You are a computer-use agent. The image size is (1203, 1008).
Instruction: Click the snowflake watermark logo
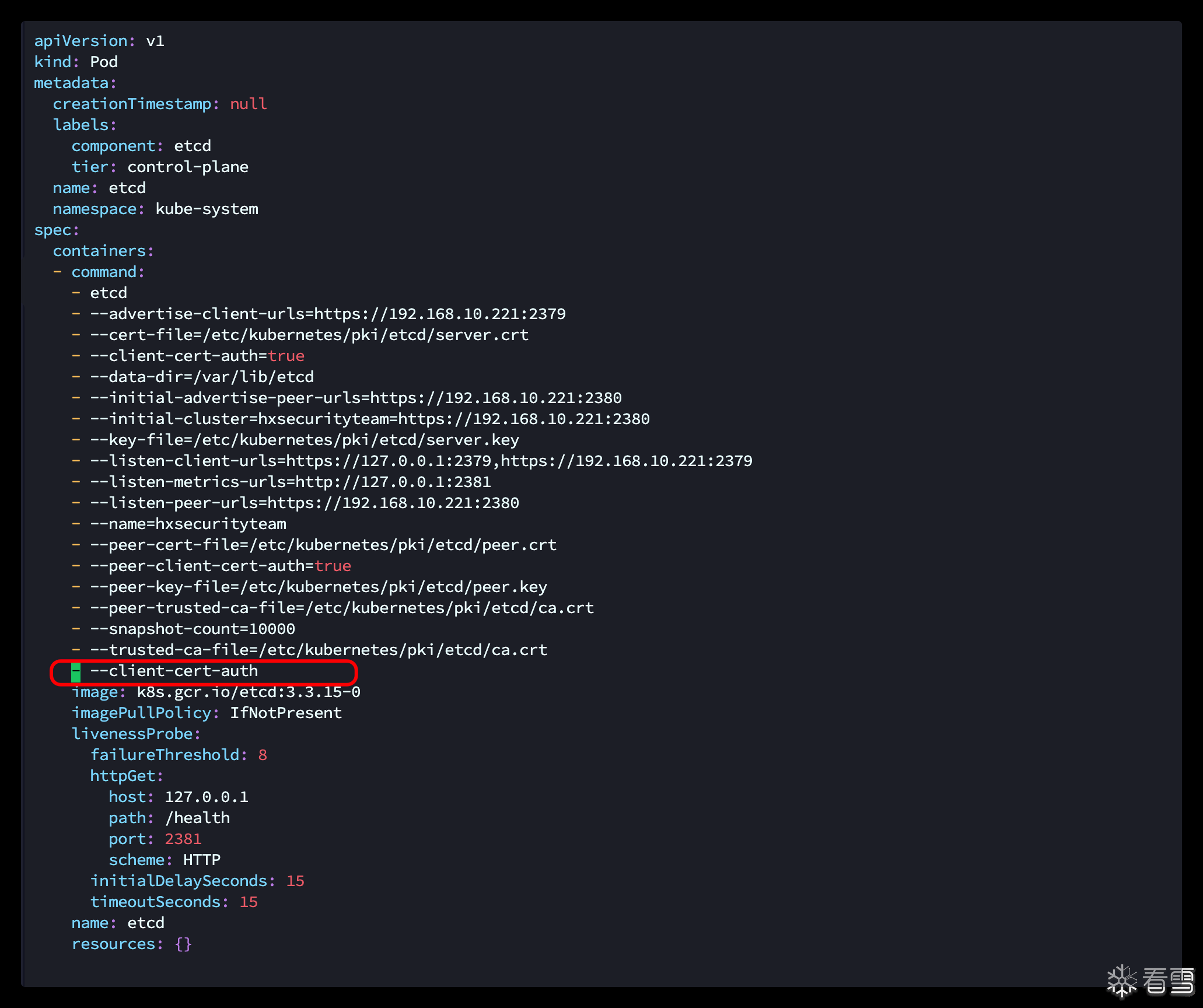coord(1121,981)
